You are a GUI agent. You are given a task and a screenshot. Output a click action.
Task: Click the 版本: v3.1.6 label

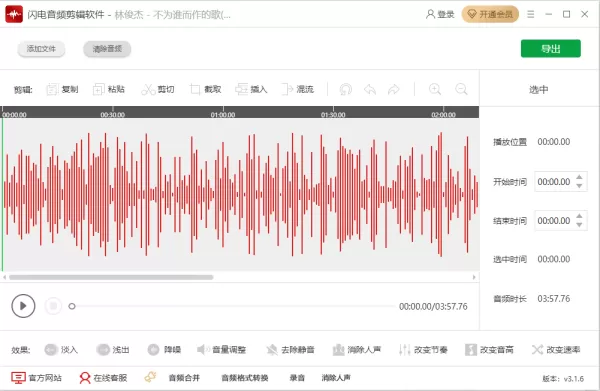[x=563, y=379]
